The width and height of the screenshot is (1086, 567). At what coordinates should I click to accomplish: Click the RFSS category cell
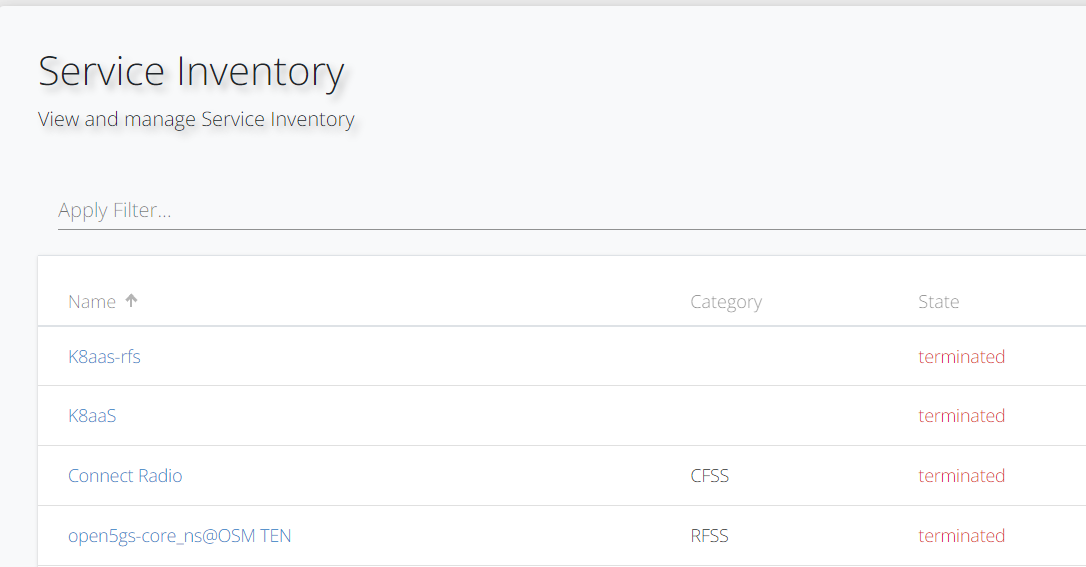pyautogui.click(x=709, y=536)
